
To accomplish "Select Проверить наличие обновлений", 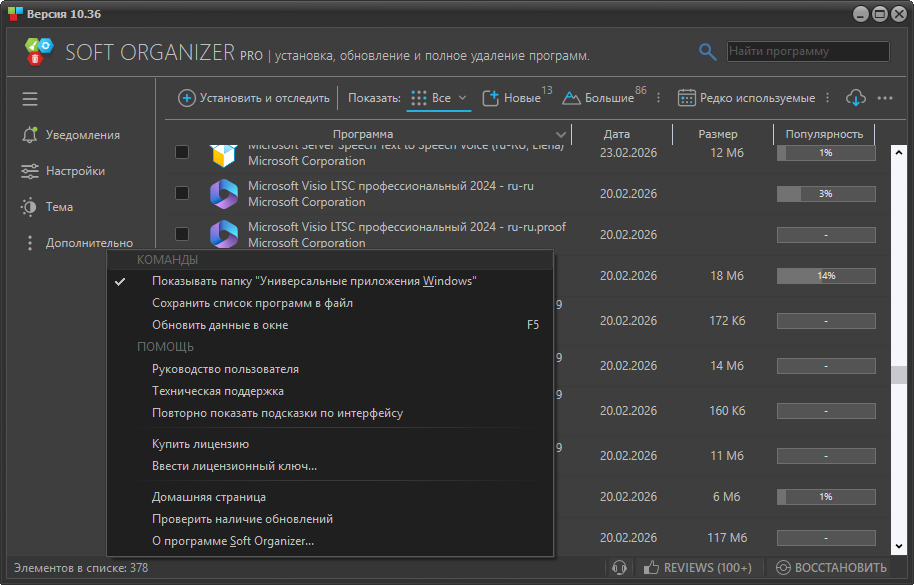I will click(330, 519).
